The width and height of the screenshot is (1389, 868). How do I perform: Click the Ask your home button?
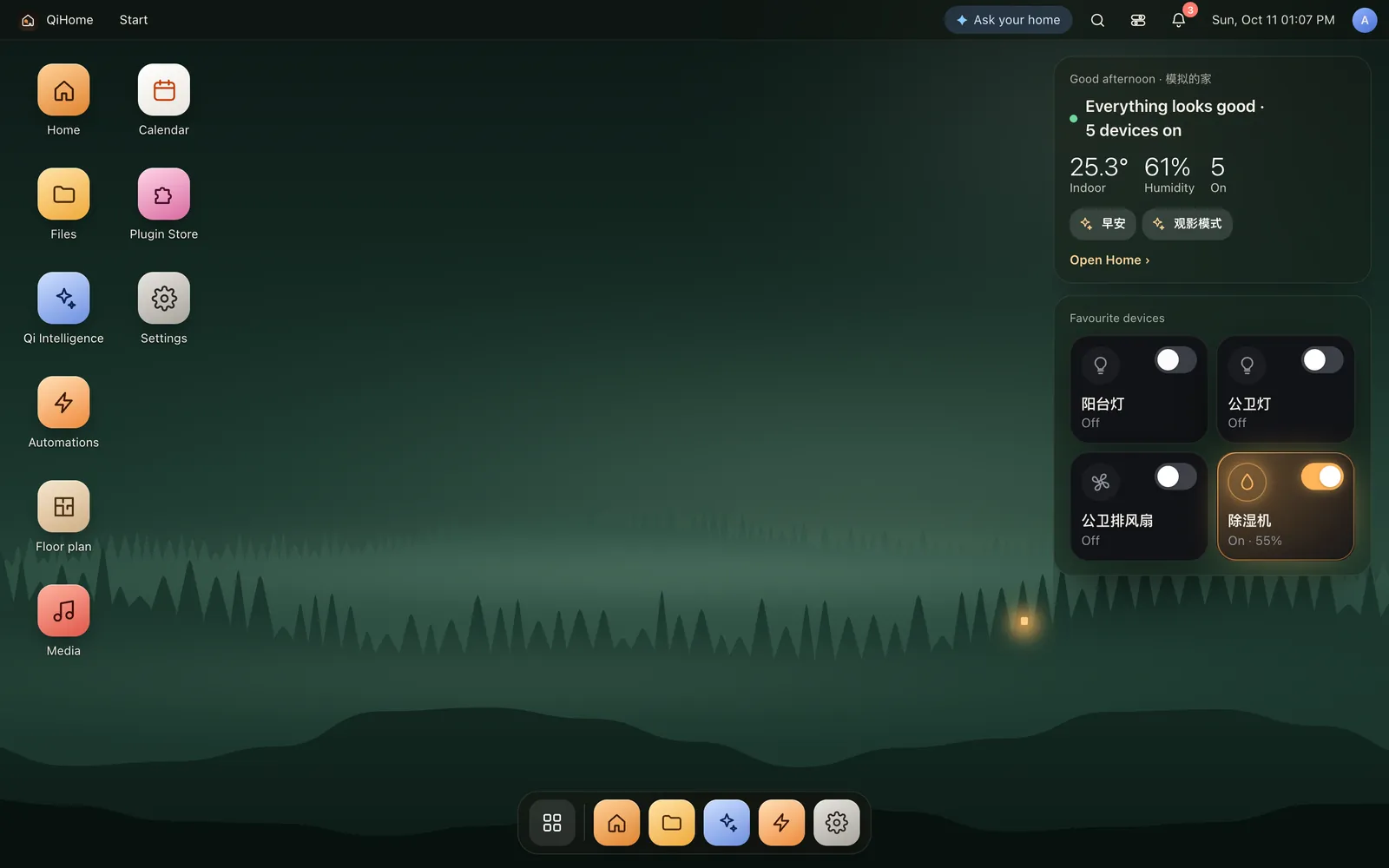coord(1008,20)
